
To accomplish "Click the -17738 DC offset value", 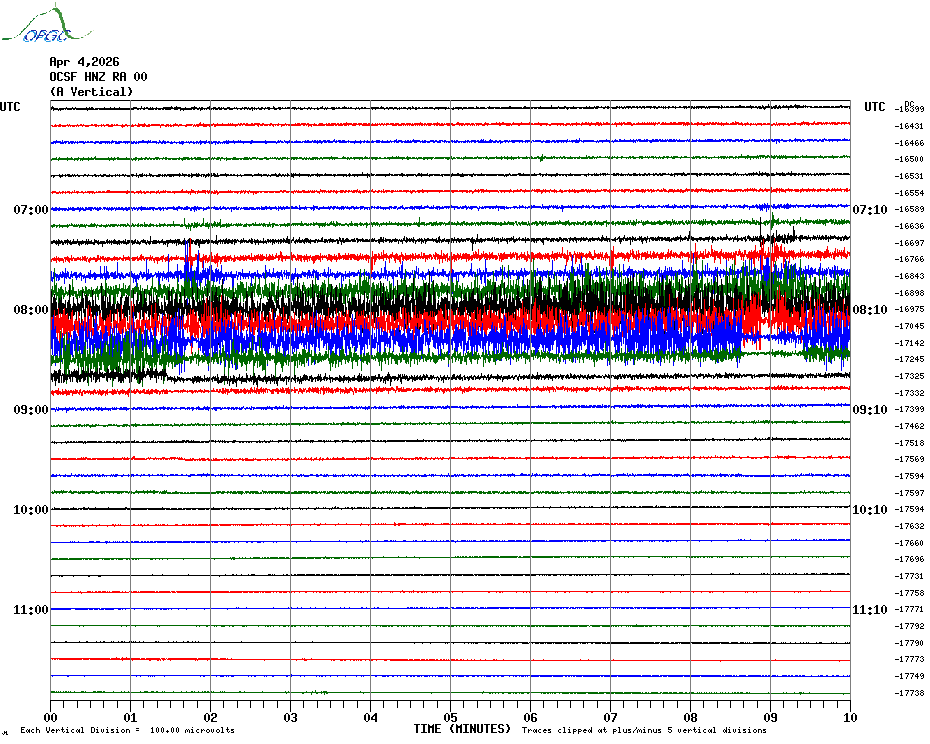I will 910,693.
